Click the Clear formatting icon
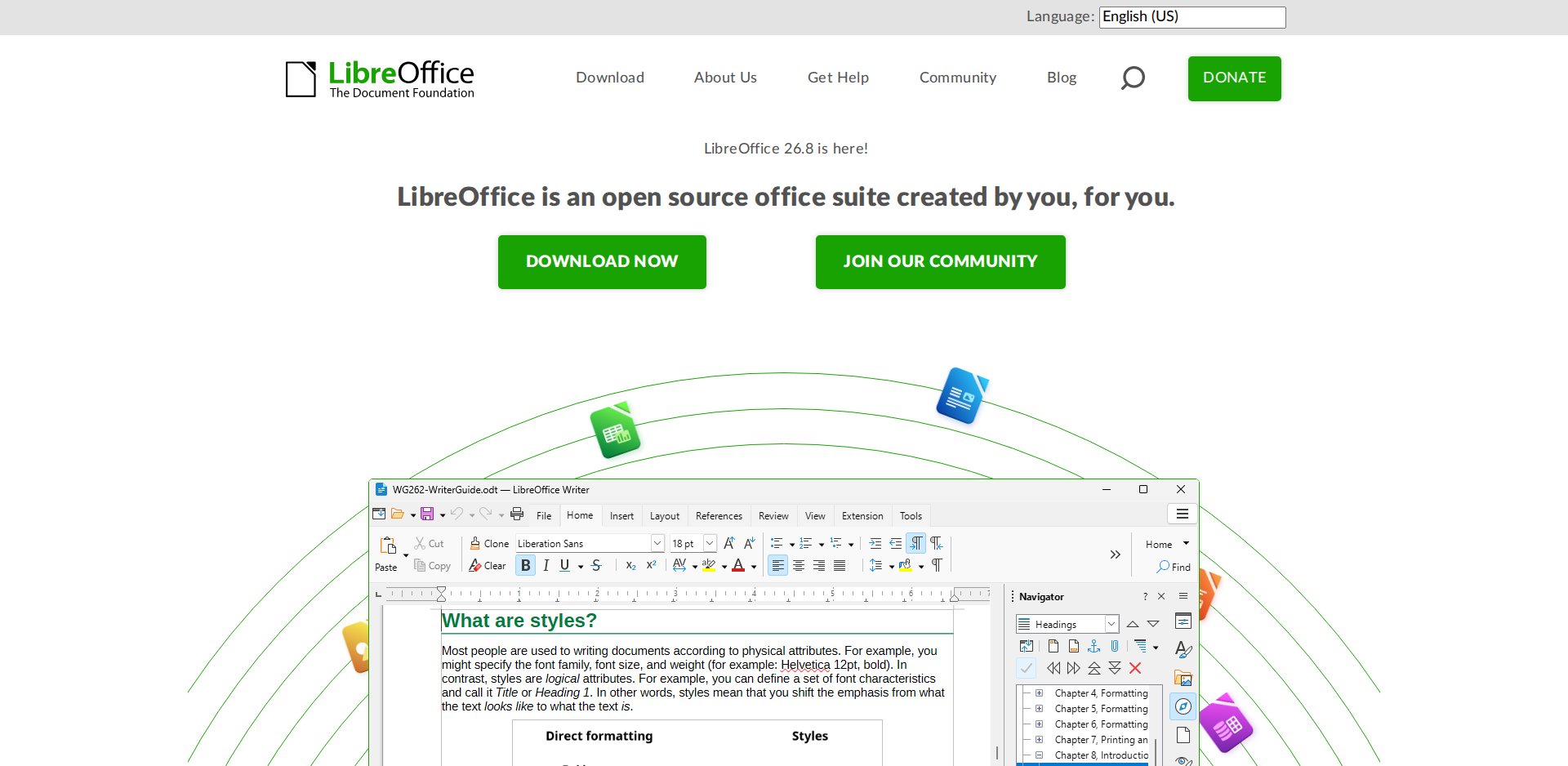This screenshot has height=766, width=1568. [x=475, y=565]
